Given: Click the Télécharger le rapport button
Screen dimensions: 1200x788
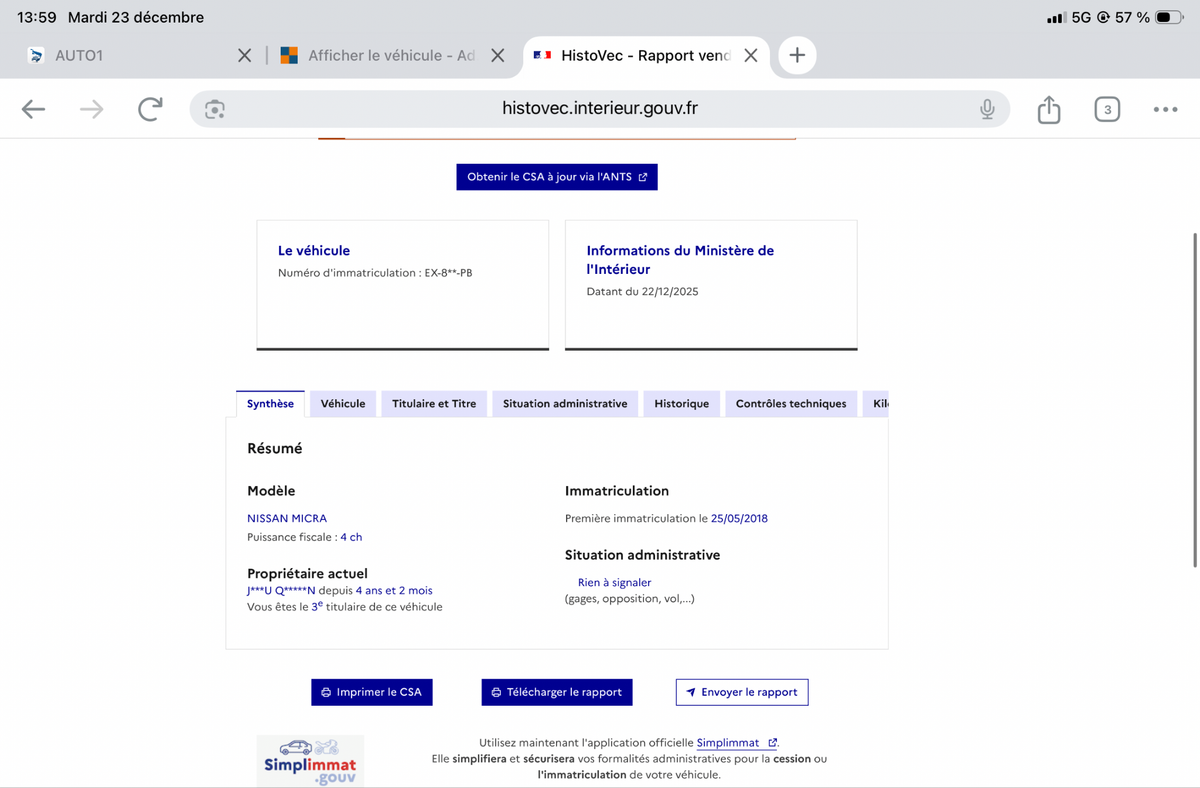Looking at the screenshot, I should coord(556,691).
